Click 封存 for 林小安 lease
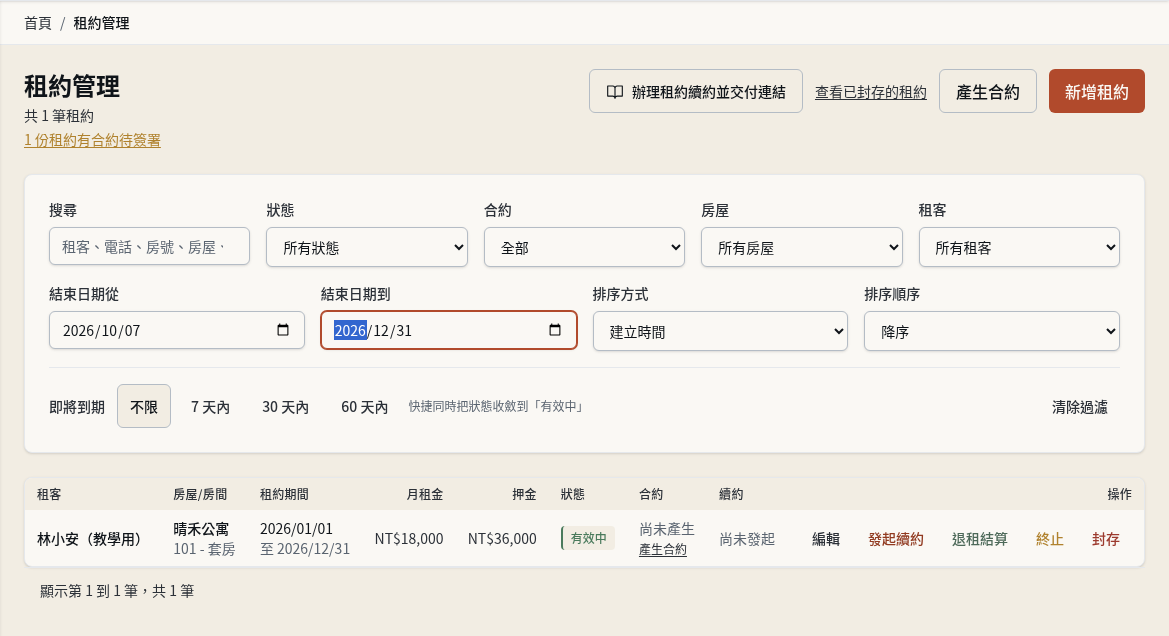The image size is (1169, 636). 1106,539
